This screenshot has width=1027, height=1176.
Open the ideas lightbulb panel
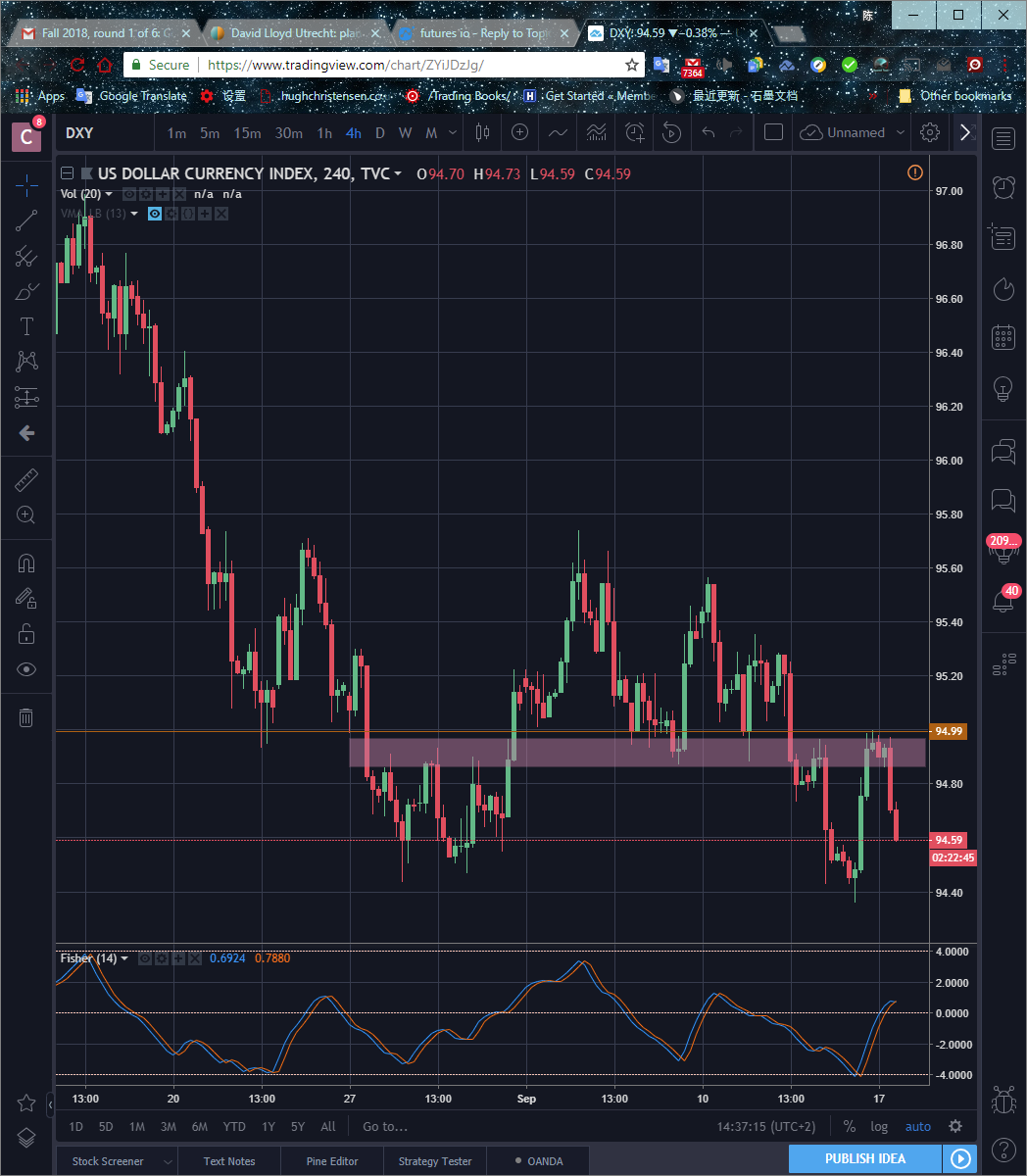[x=1003, y=388]
